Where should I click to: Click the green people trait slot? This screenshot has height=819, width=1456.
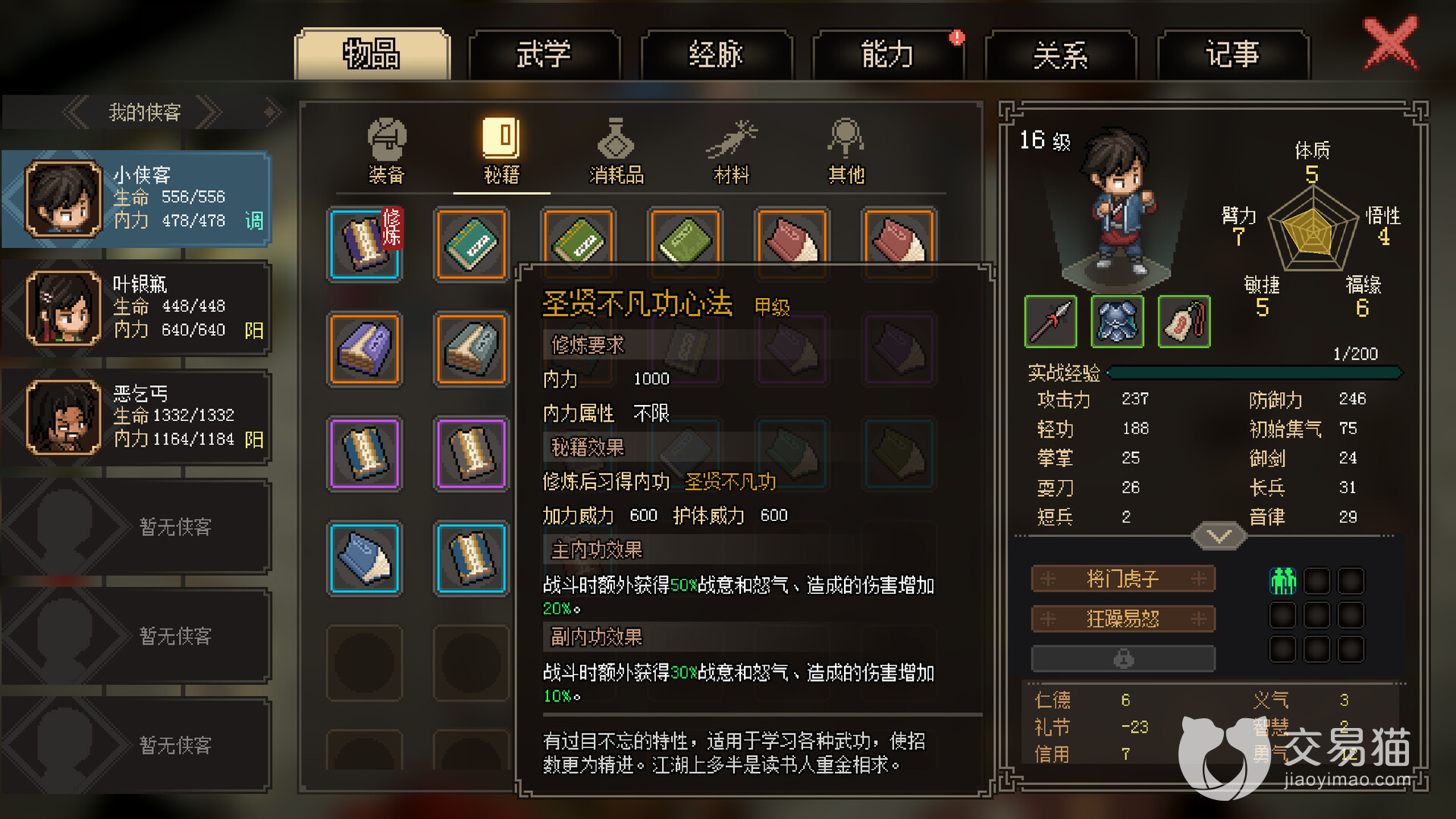point(1282,581)
